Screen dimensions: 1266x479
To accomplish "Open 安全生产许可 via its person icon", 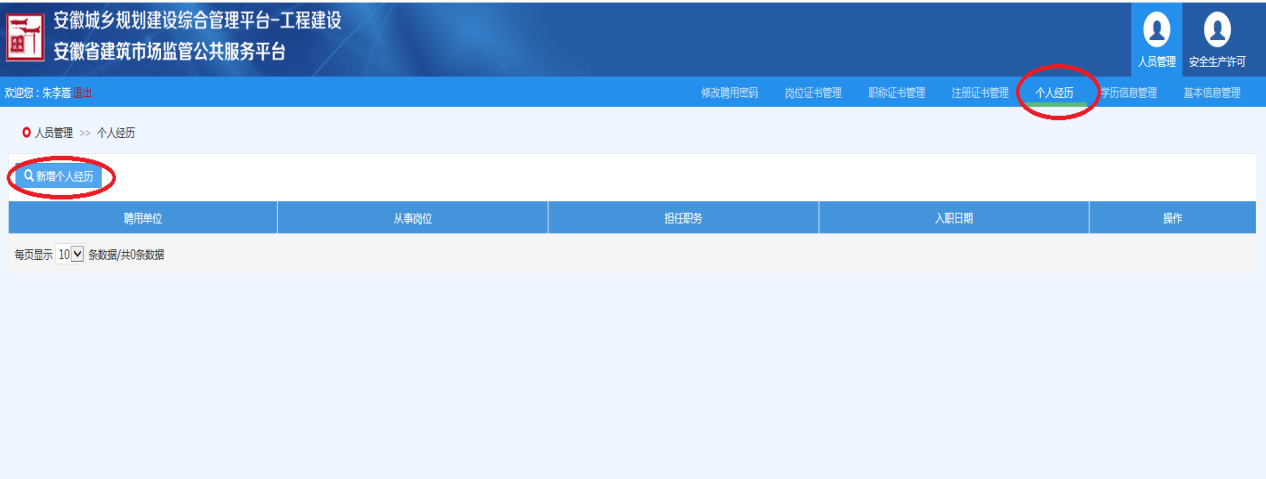I will tap(1217, 30).
